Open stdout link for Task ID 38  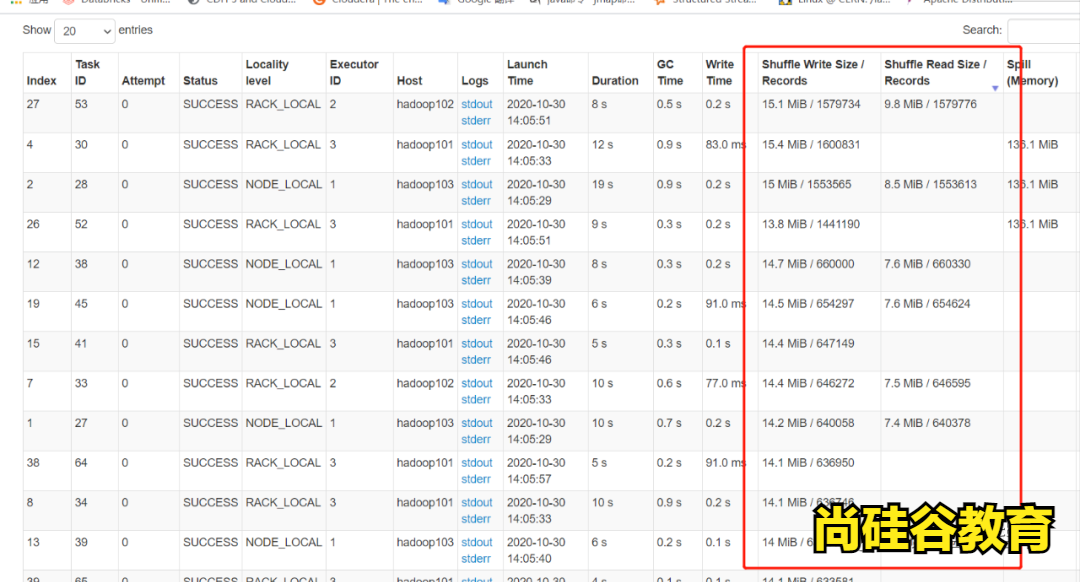477,265
